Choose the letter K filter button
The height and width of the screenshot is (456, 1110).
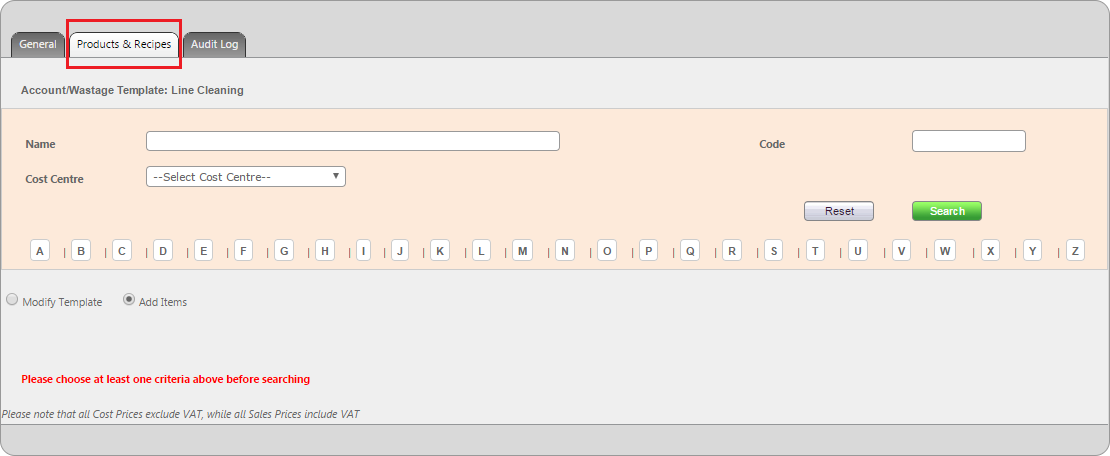click(440, 251)
